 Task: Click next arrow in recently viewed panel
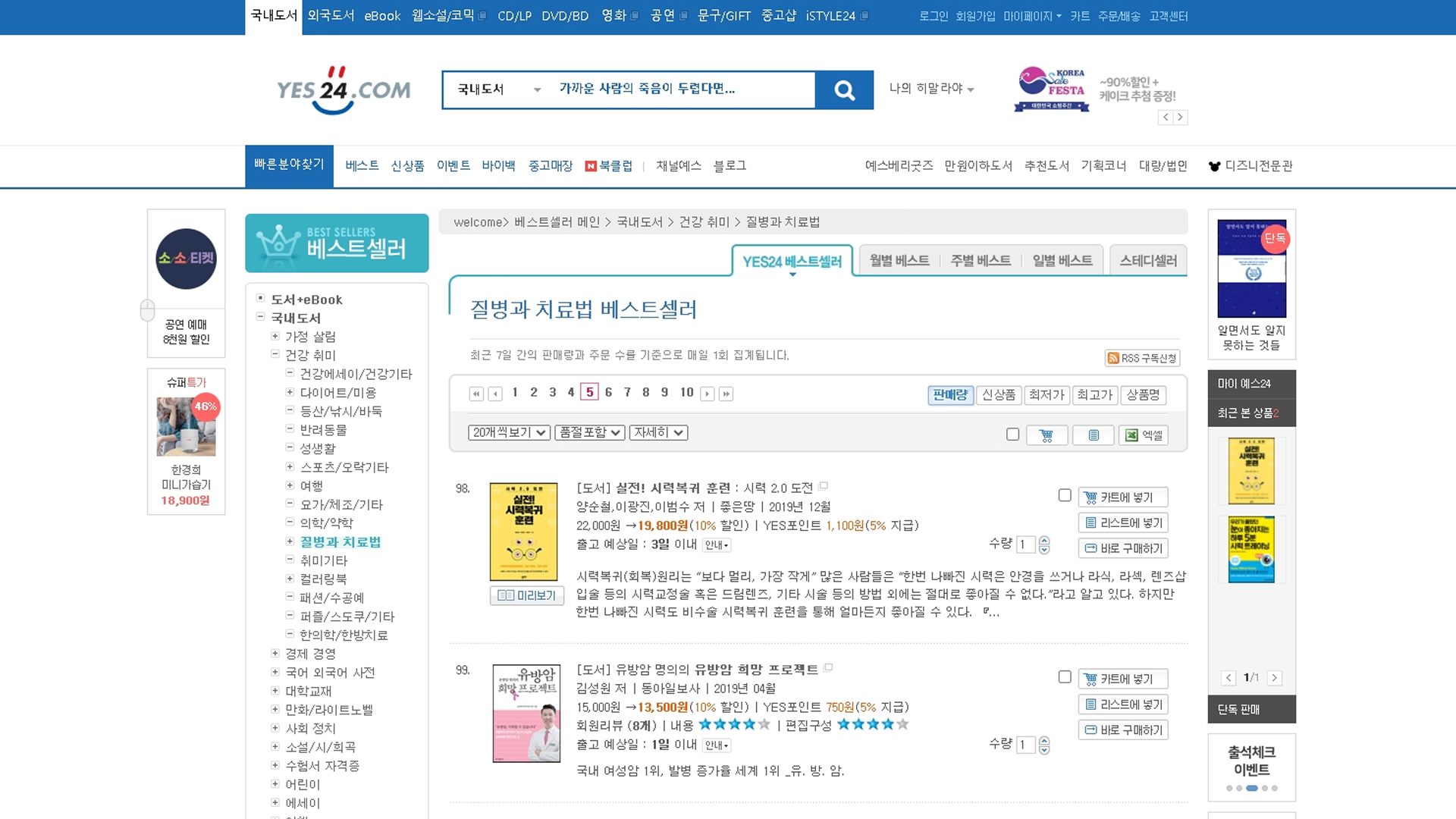(1274, 678)
